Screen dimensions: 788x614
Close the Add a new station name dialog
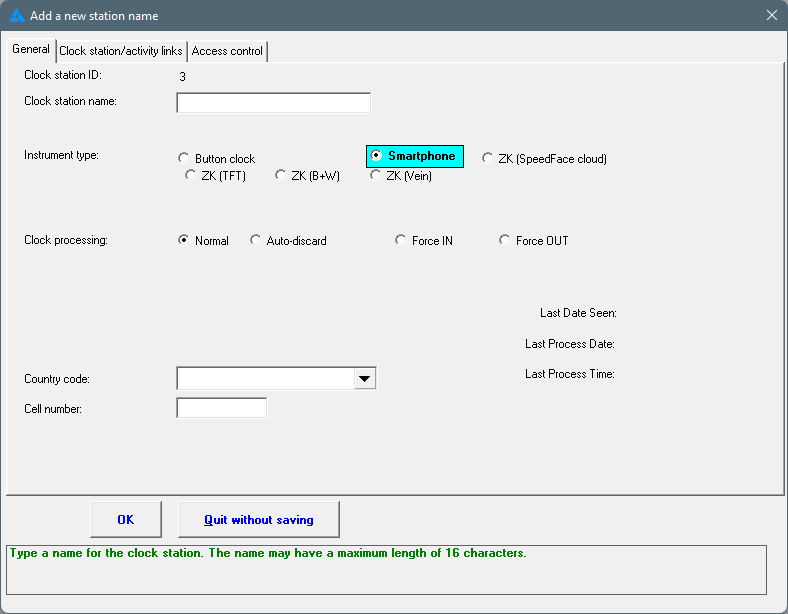pyautogui.click(x=771, y=16)
